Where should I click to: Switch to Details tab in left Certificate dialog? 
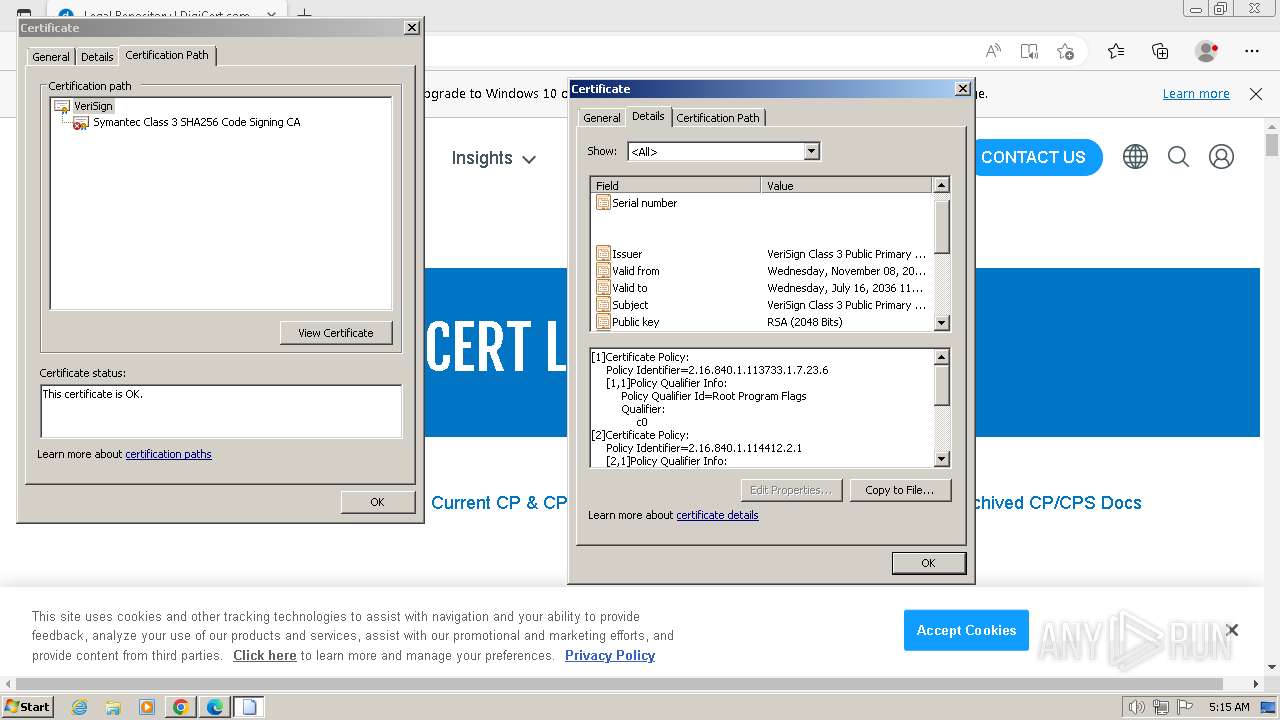pos(97,57)
